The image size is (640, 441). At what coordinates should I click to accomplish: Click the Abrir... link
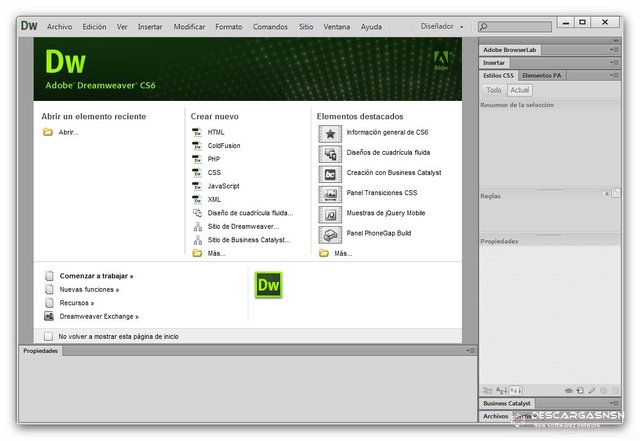click(69, 132)
